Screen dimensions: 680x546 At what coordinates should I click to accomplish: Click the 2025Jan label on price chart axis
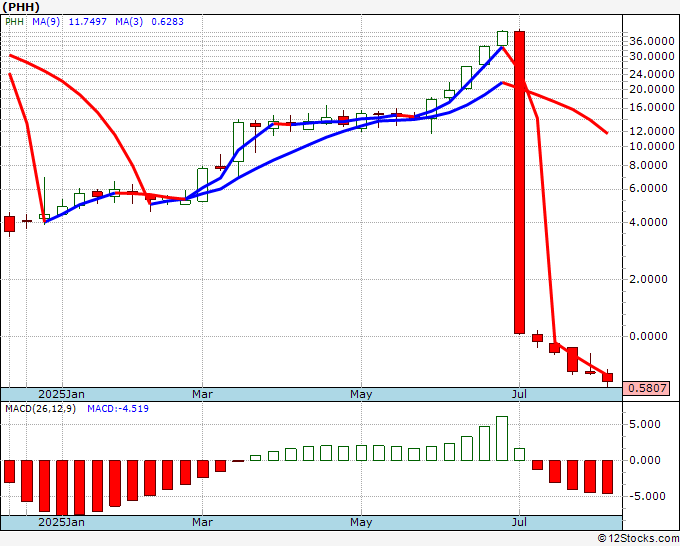62,394
